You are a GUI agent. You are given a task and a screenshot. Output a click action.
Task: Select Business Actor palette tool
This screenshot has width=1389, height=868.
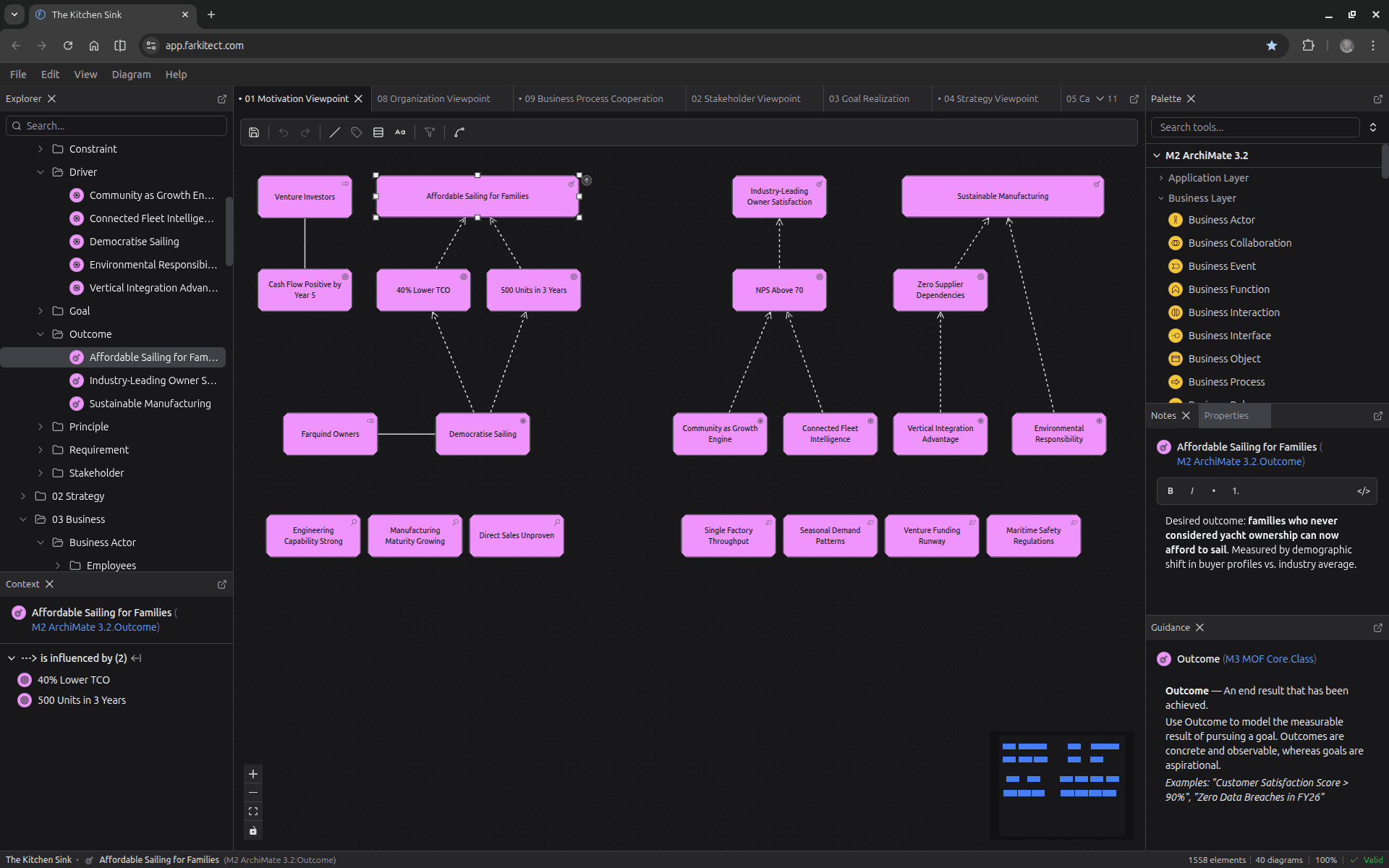click(x=1221, y=220)
